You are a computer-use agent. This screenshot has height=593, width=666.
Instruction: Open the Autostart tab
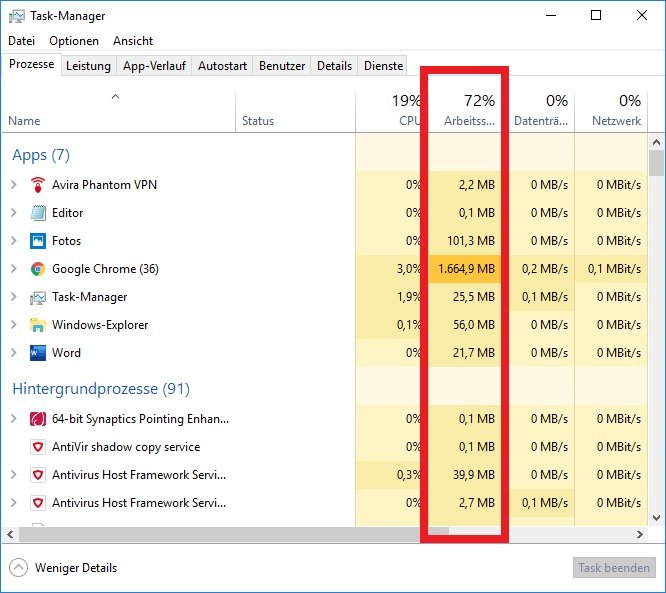(222, 66)
